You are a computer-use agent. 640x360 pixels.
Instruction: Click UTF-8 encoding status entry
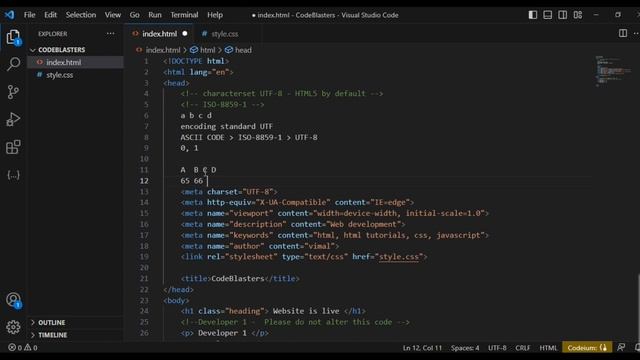pos(497,348)
